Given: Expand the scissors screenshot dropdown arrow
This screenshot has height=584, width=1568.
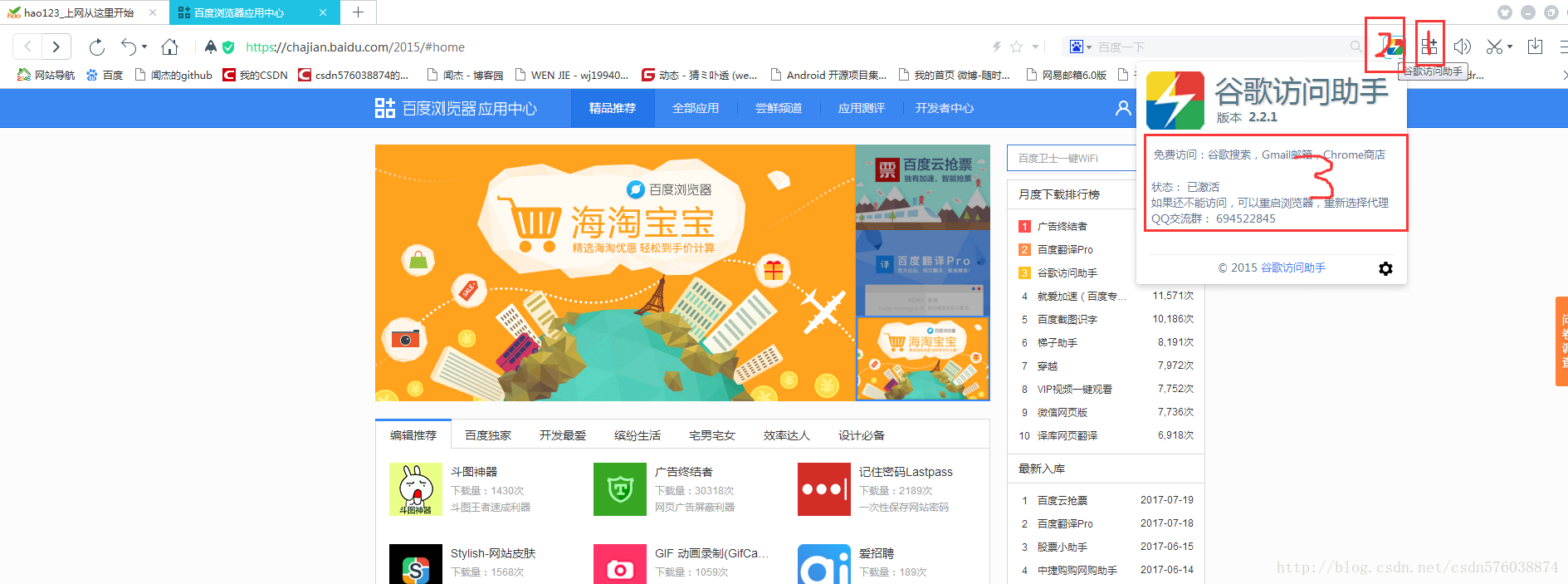Looking at the screenshot, I should (x=1510, y=47).
